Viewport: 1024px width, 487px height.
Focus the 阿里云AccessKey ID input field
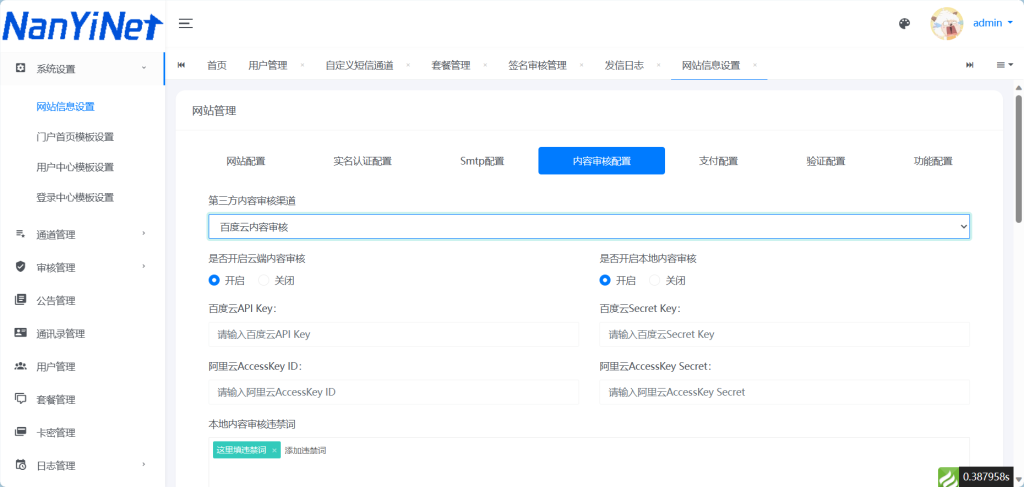tap(393, 392)
